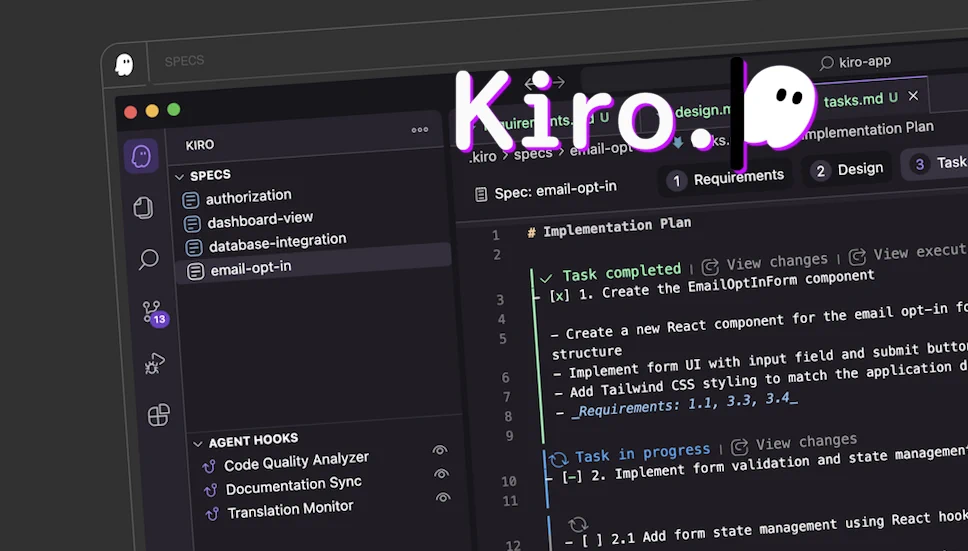Viewport: 968px width, 551px height.
Task: Toggle visibility of Translation Monitor hook
Action: (443, 497)
